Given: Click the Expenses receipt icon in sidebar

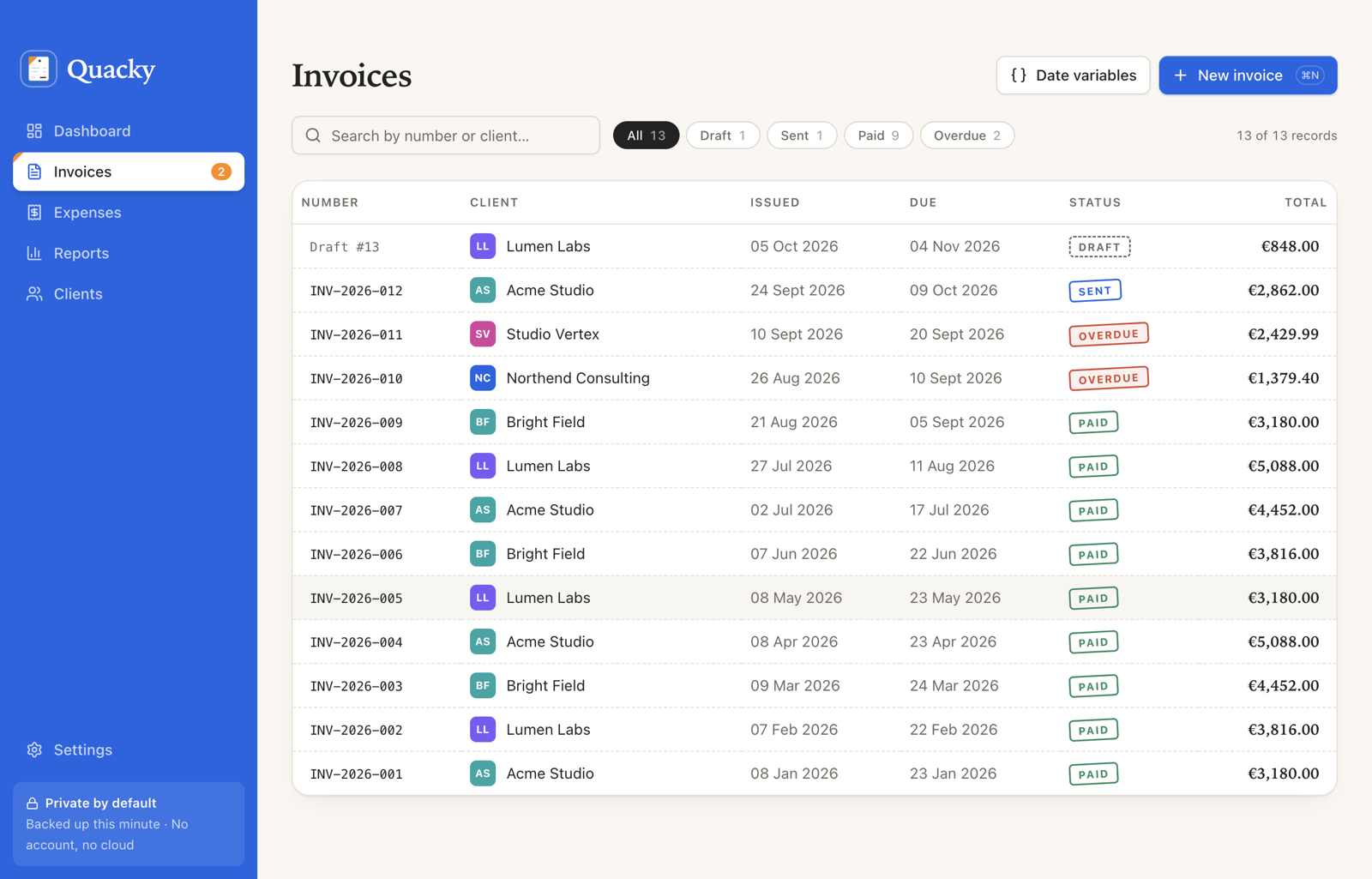Looking at the screenshot, I should click(x=34, y=213).
